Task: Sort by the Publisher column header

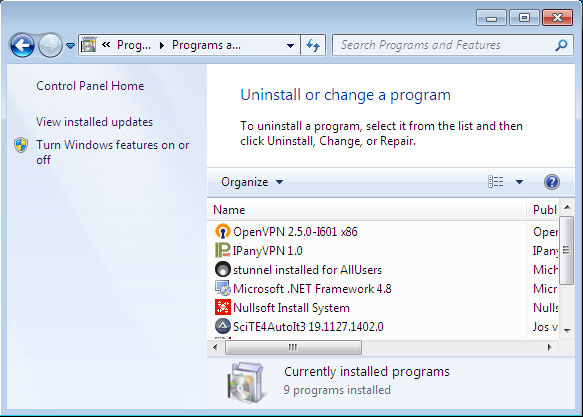Action: point(543,210)
